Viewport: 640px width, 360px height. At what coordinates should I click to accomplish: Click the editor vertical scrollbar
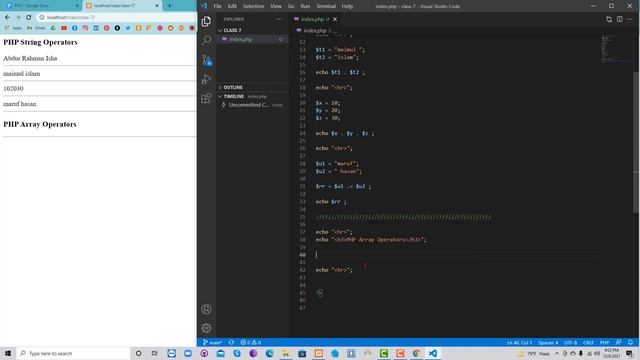[637, 142]
